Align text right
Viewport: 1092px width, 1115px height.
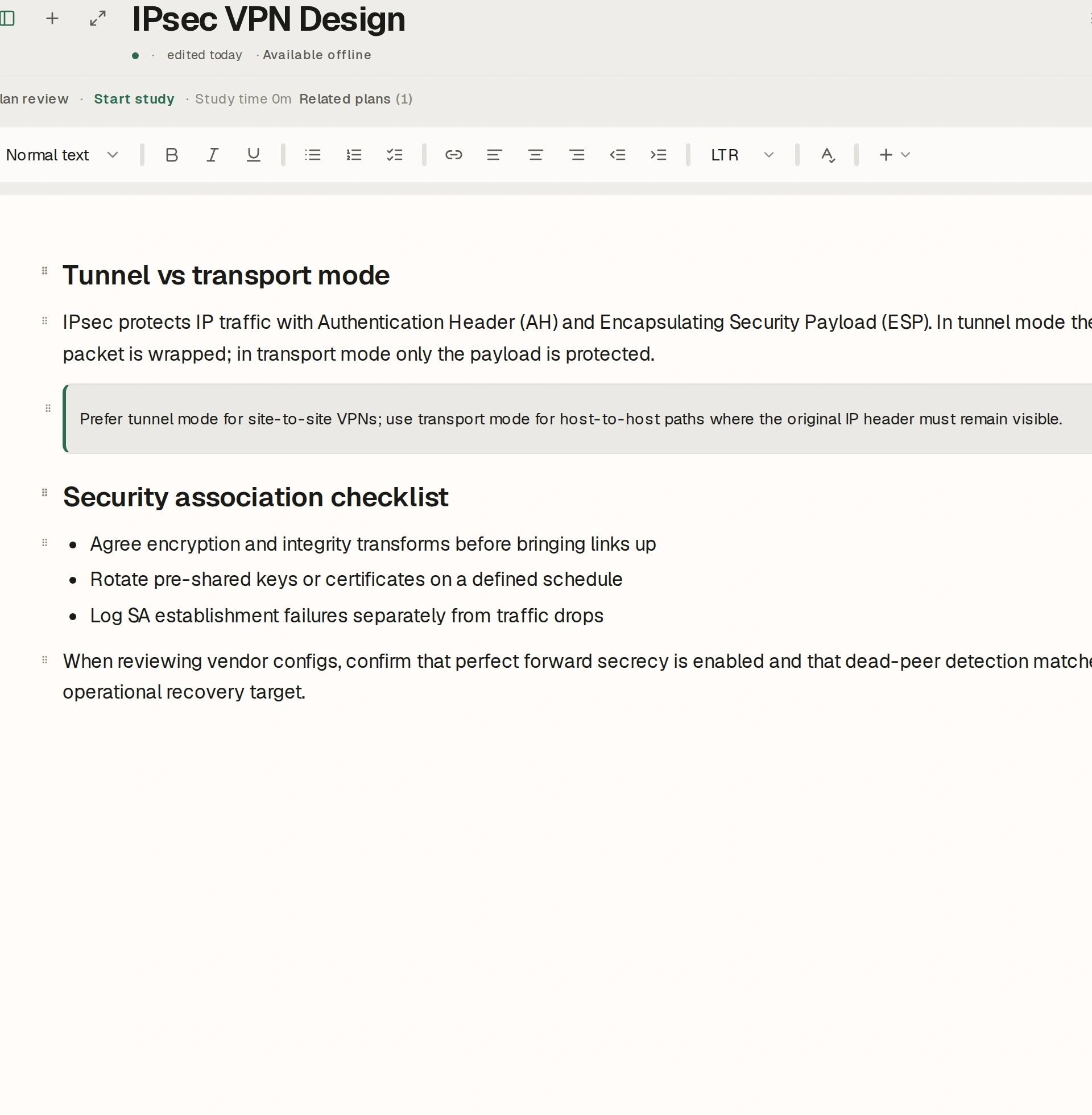tap(577, 155)
